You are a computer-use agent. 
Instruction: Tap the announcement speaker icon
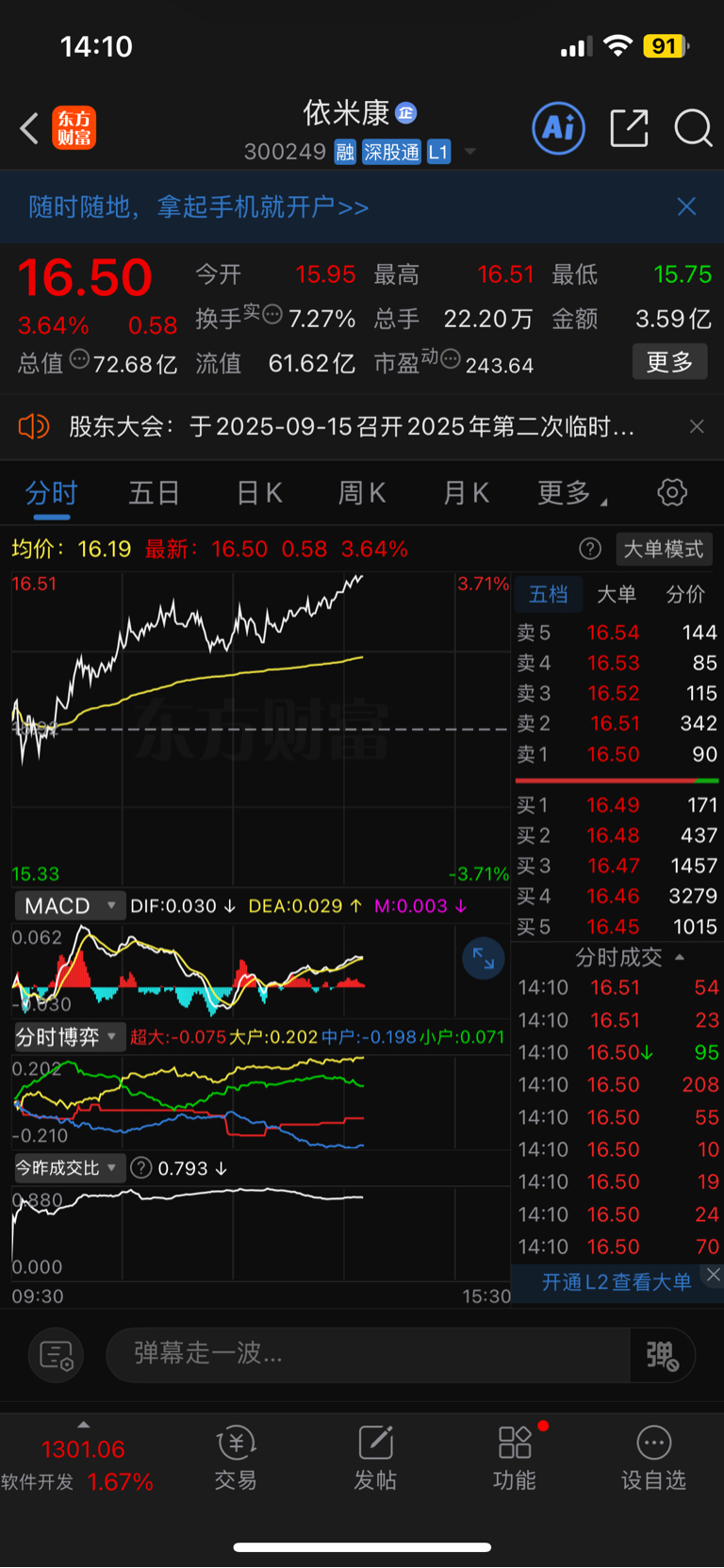click(x=33, y=427)
